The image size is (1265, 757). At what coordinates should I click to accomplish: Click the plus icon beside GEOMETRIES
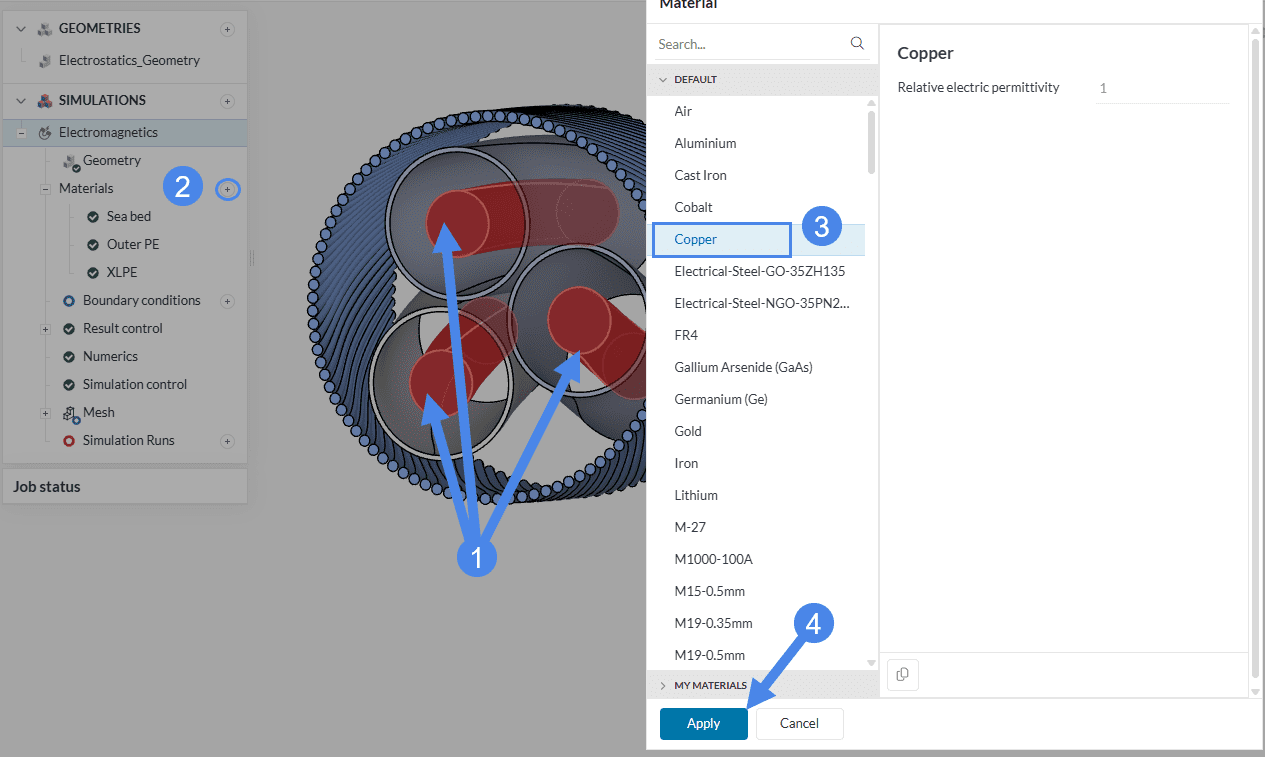tap(227, 29)
